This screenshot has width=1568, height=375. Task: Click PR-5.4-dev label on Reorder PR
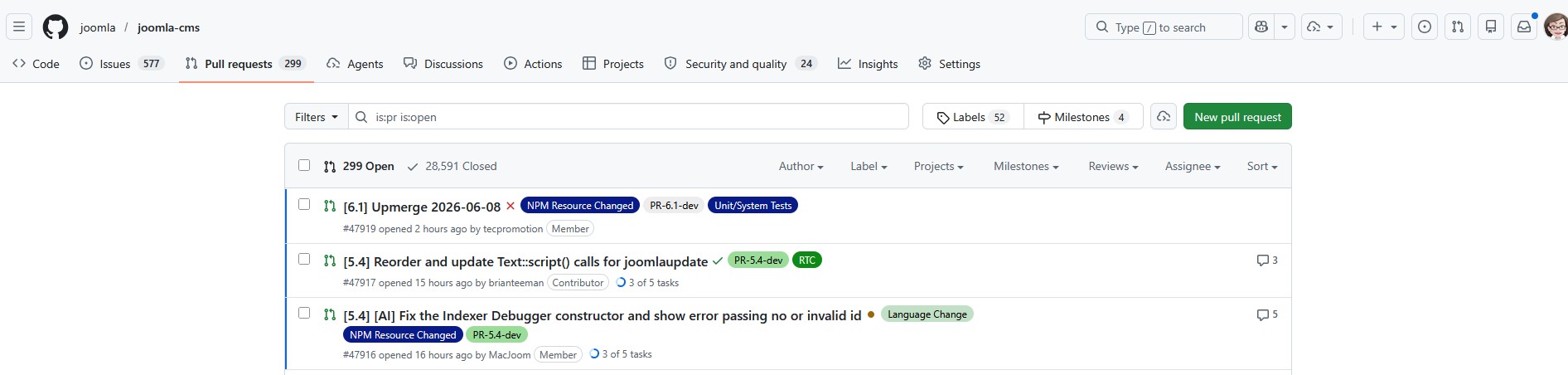(x=758, y=261)
